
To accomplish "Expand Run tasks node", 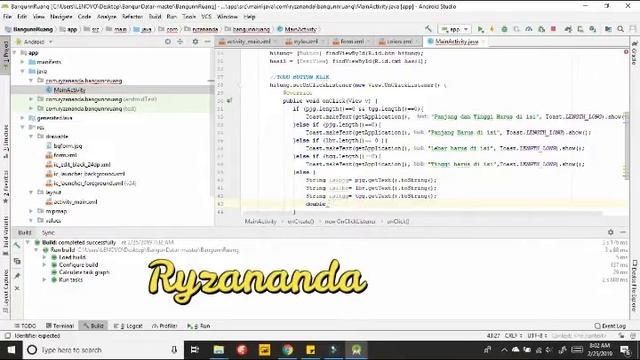I will coord(44,280).
